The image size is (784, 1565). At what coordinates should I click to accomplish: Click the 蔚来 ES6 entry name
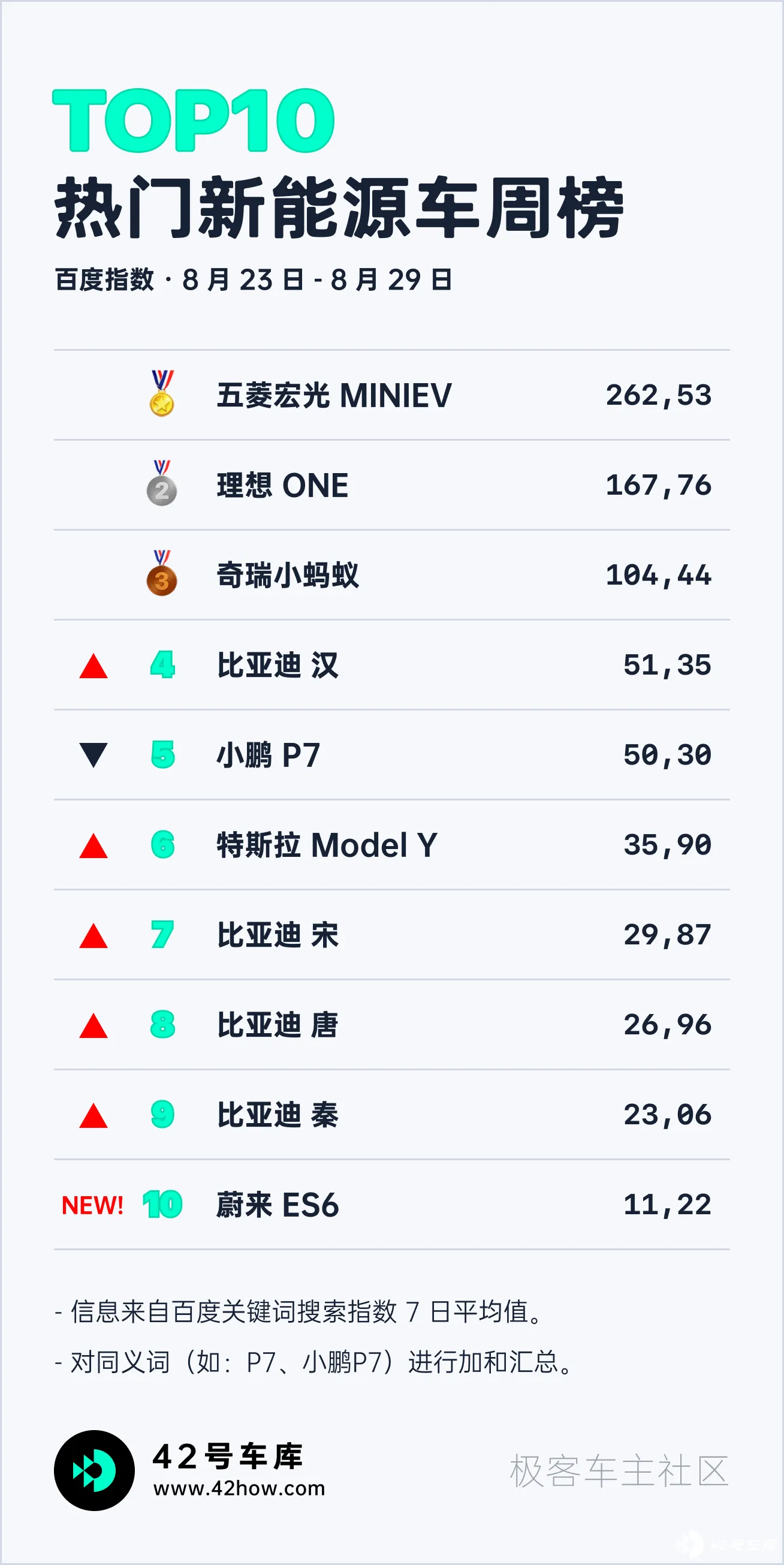278,1205
